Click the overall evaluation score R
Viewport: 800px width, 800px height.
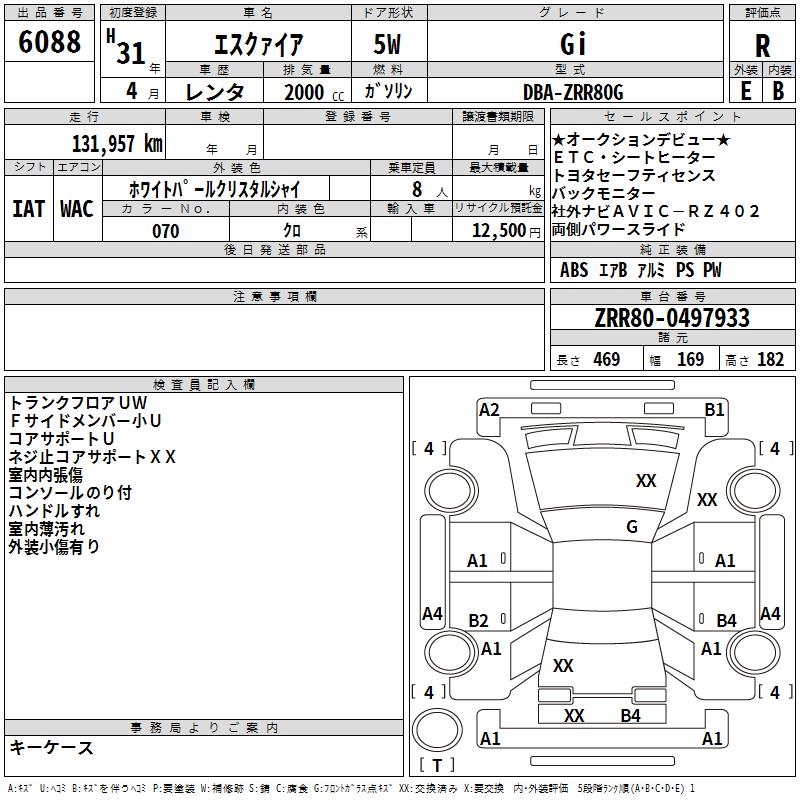762,46
